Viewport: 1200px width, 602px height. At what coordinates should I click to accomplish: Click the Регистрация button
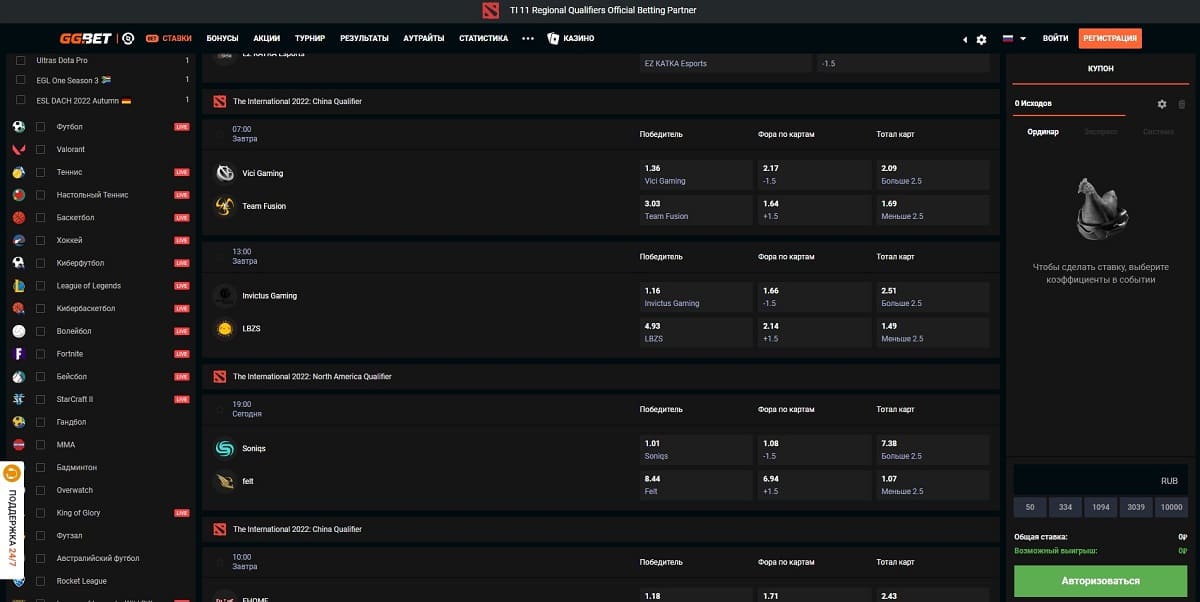tap(1110, 38)
